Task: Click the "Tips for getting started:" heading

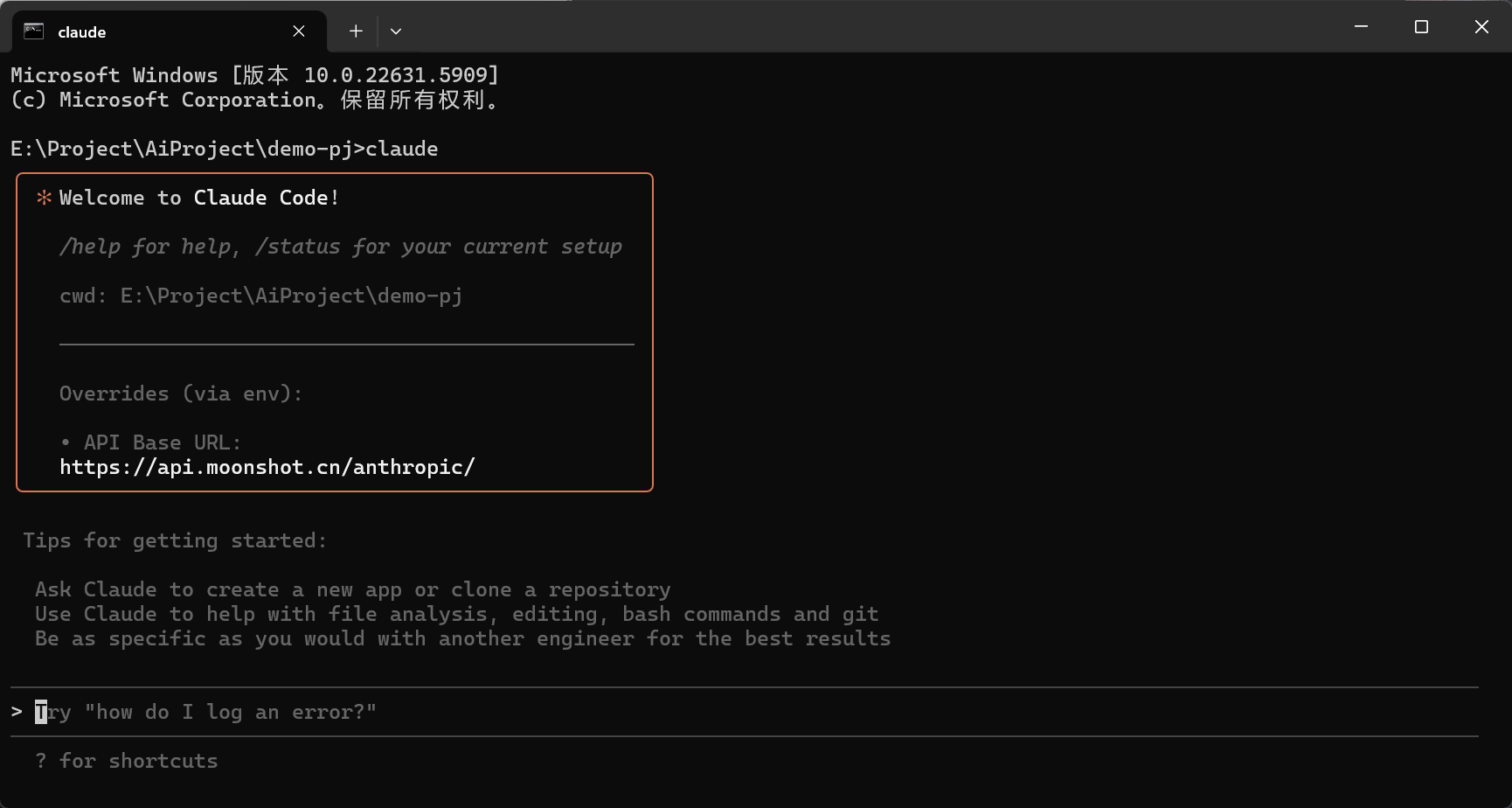Action: 175,540
